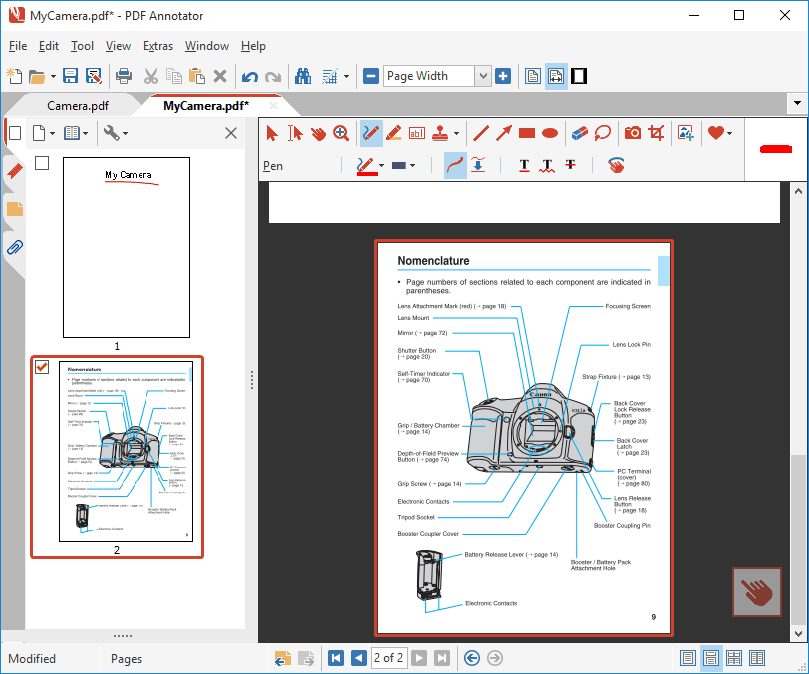Click the red pen color swatch
This screenshot has width=809, height=674.
[x=367, y=166]
